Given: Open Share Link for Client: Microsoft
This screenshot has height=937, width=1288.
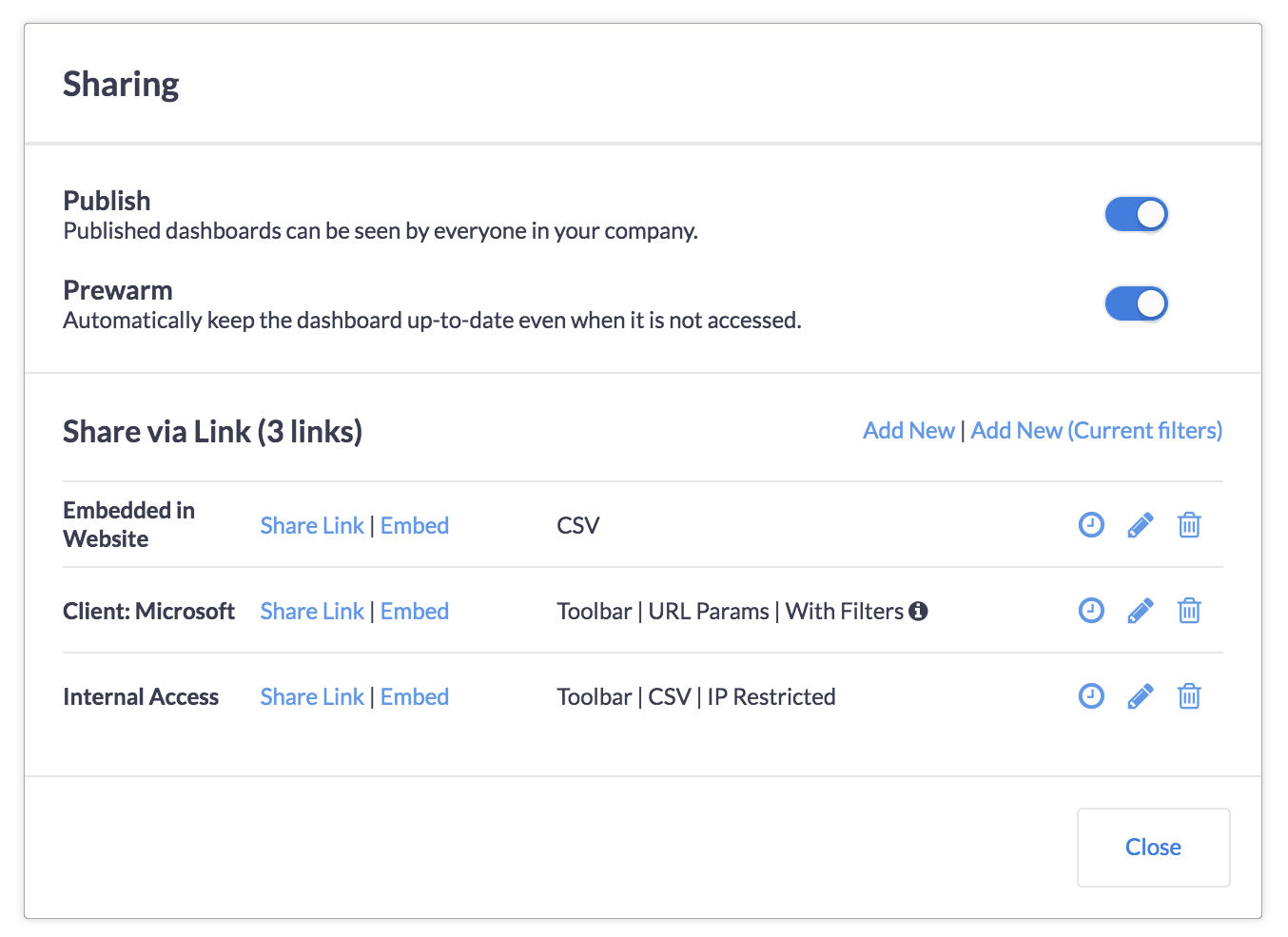Looking at the screenshot, I should (312, 611).
